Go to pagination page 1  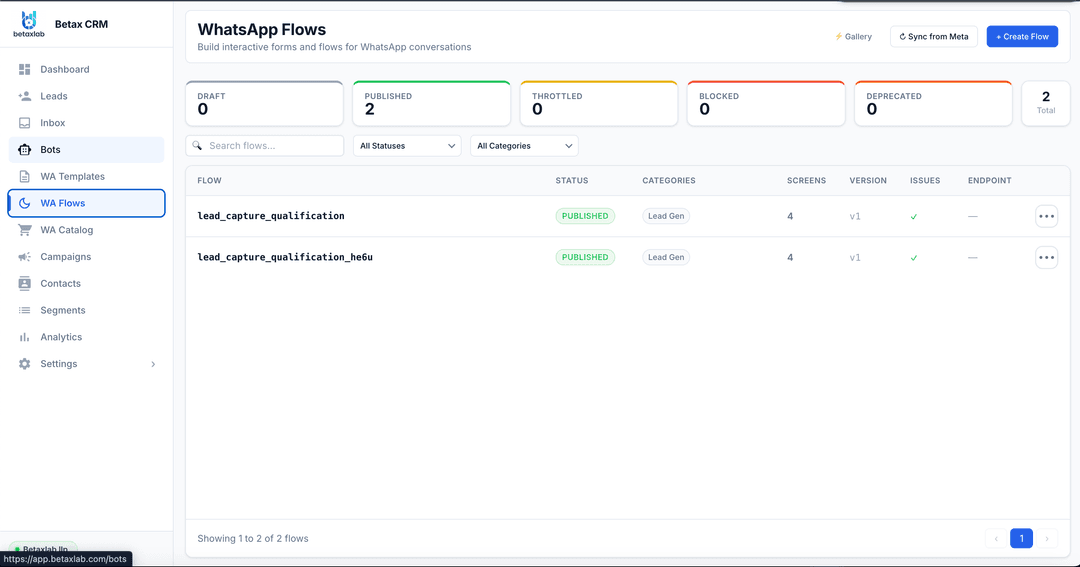pos(1021,538)
